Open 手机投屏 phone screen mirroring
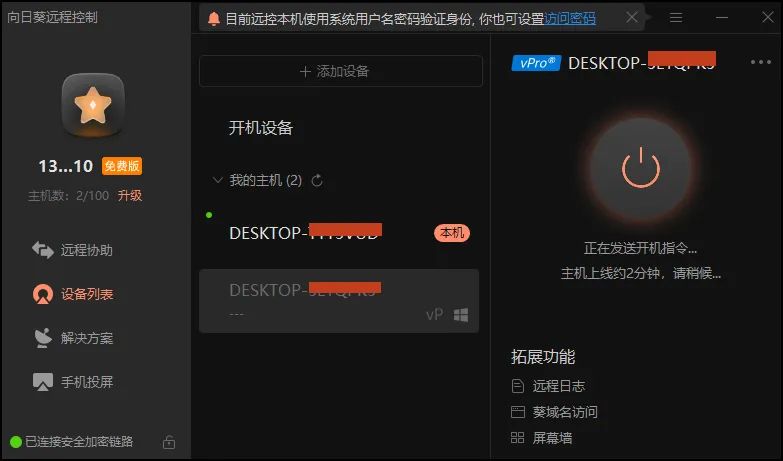Screen dimensions: 783x461 coord(72,382)
